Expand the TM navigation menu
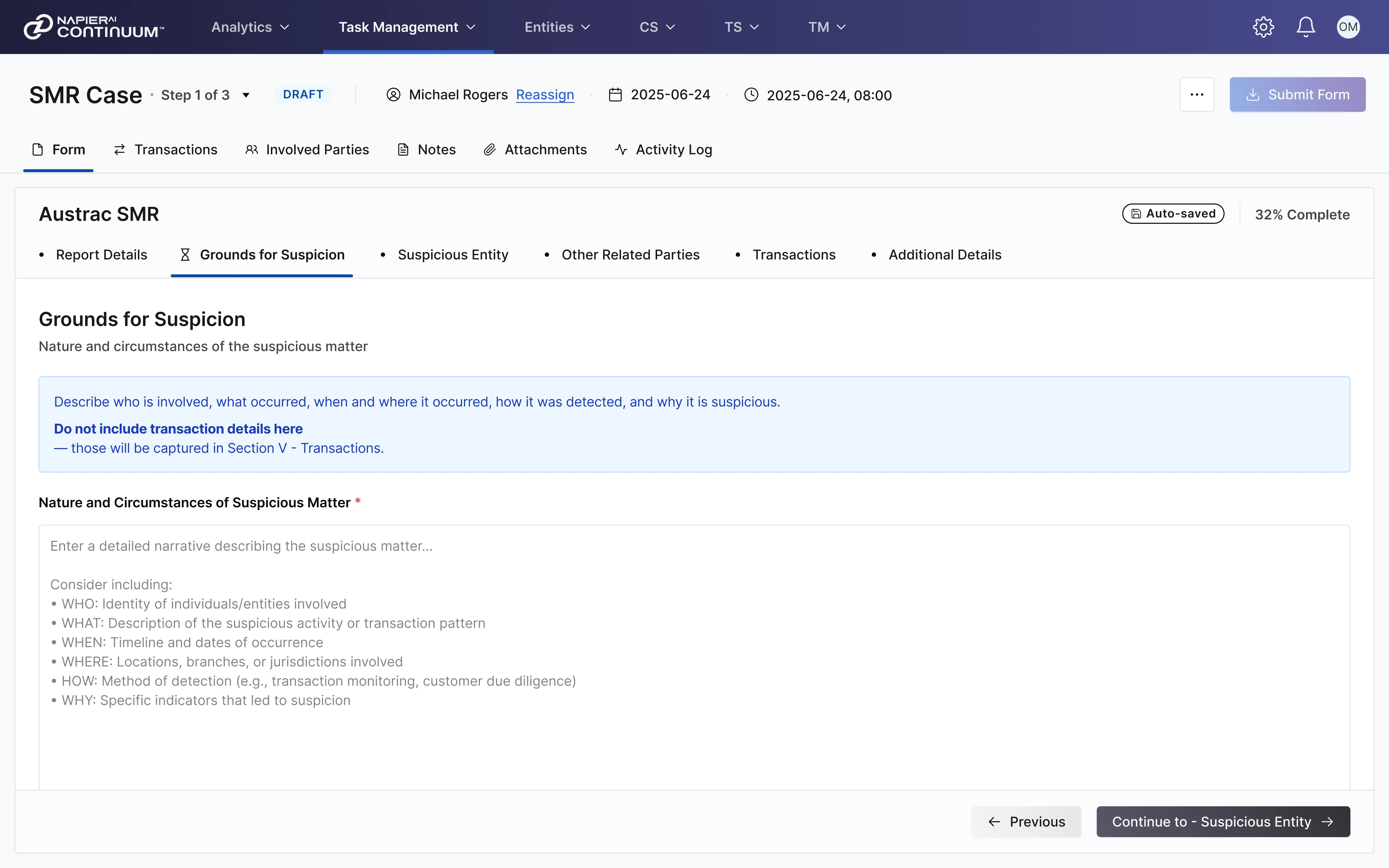This screenshot has height=868, width=1389. (826, 27)
